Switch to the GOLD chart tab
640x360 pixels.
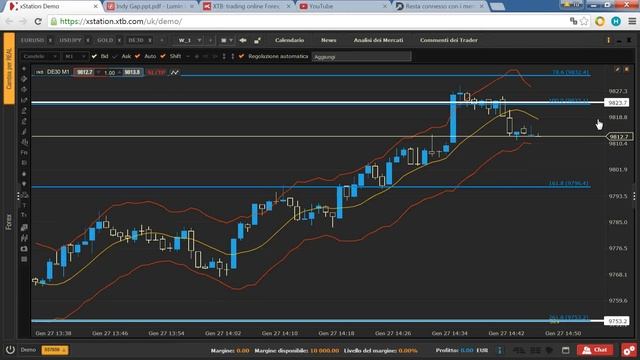click(105, 40)
